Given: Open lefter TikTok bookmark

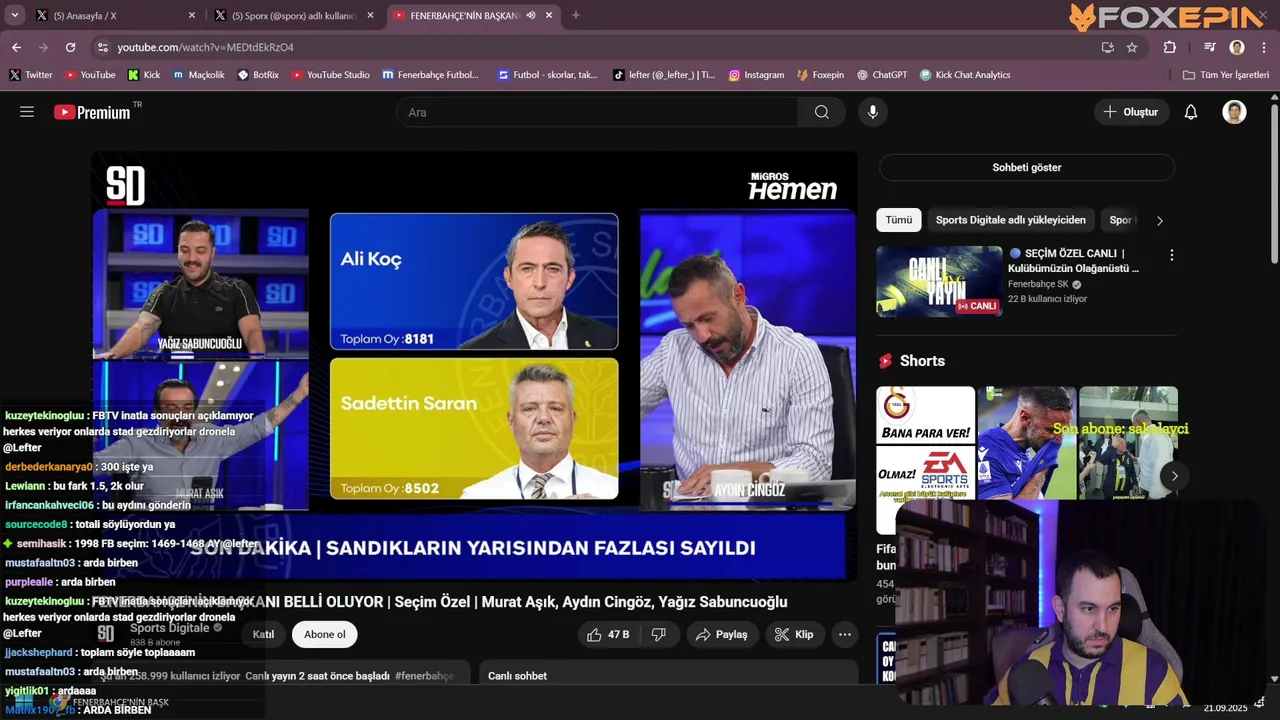Looking at the screenshot, I should (664, 75).
